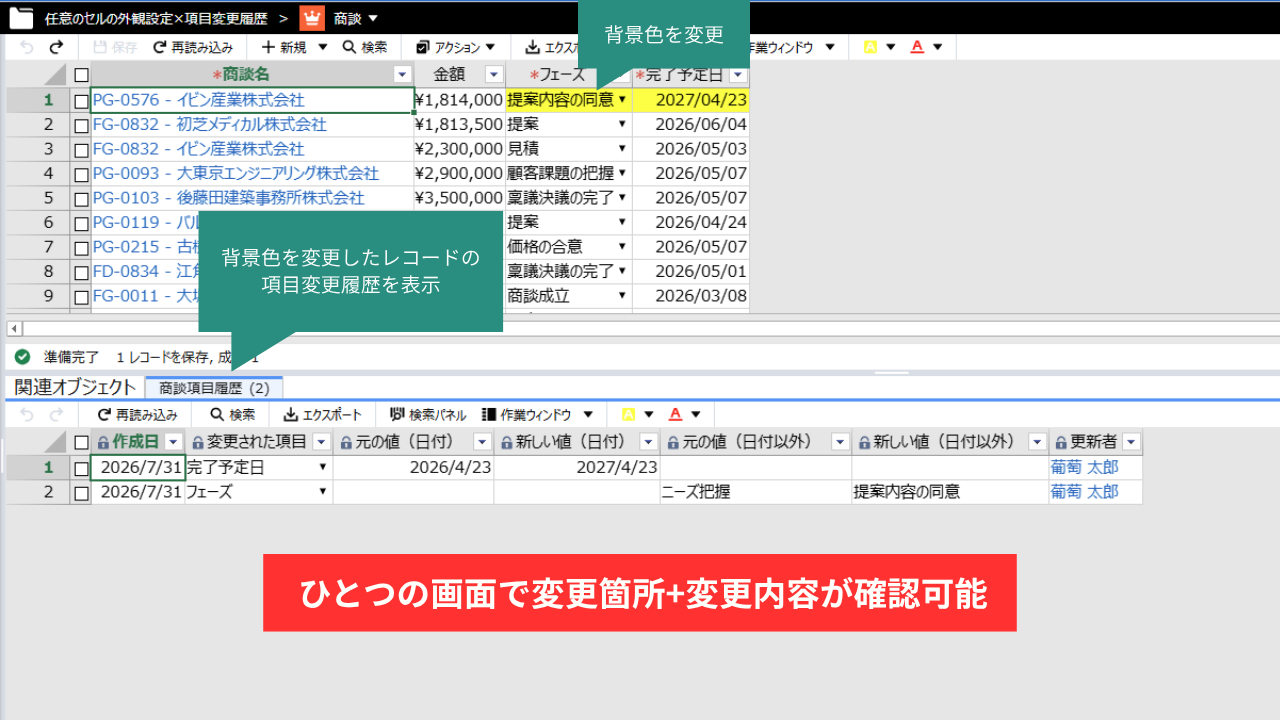Click エクスポート in the lower history toolbar

click(x=323, y=414)
